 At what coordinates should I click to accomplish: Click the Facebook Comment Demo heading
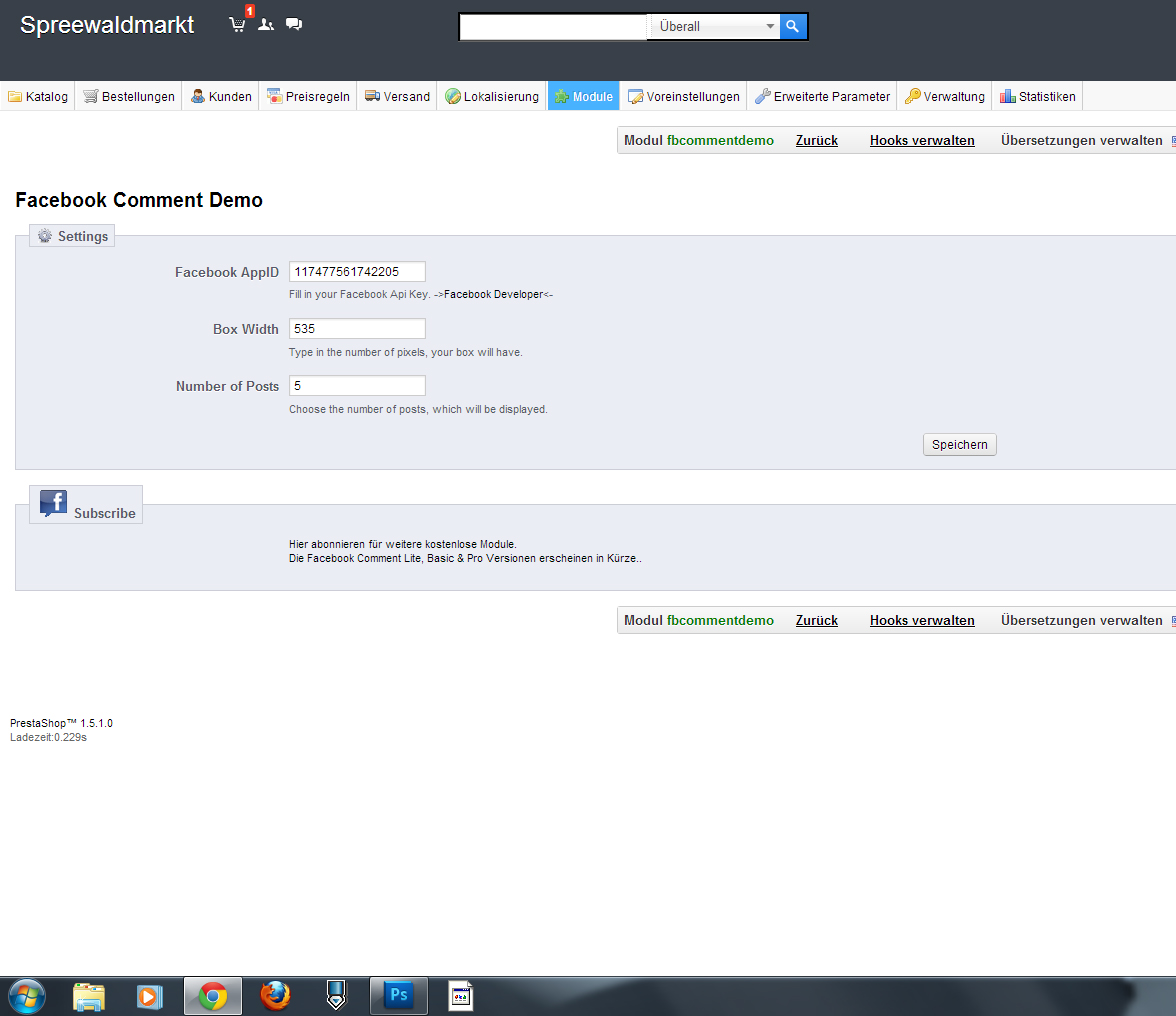click(x=139, y=199)
